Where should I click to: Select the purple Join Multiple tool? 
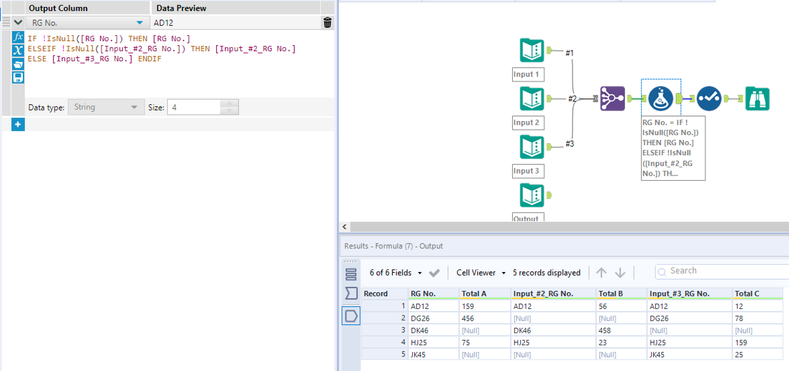coord(612,99)
